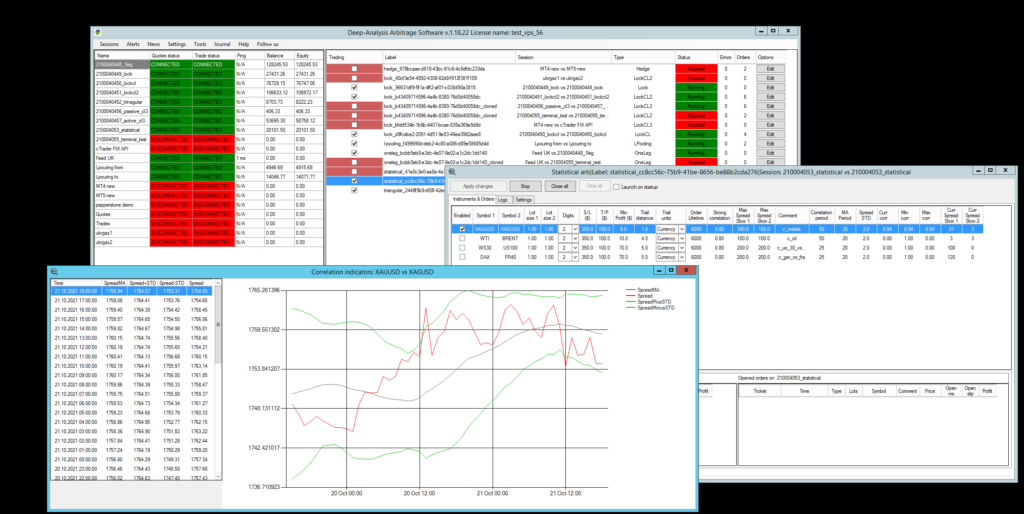Open the Follow us menu
Viewport: 1024px width, 514px height.
pos(268,44)
